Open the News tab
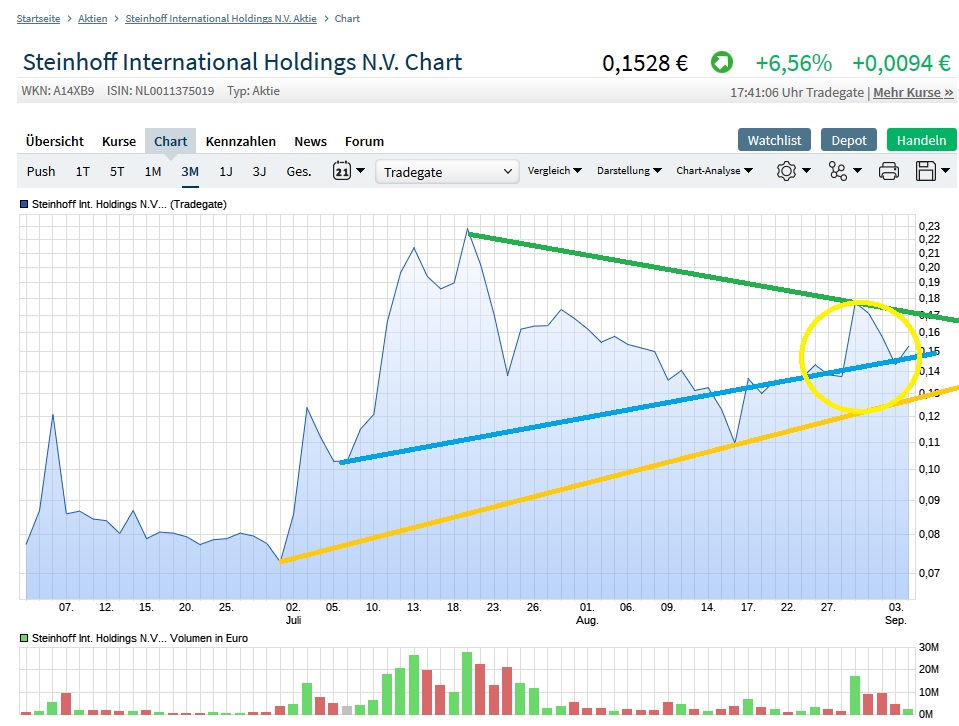Screen dimensions: 959x726 pyautogui.click(x=310, y=141)
